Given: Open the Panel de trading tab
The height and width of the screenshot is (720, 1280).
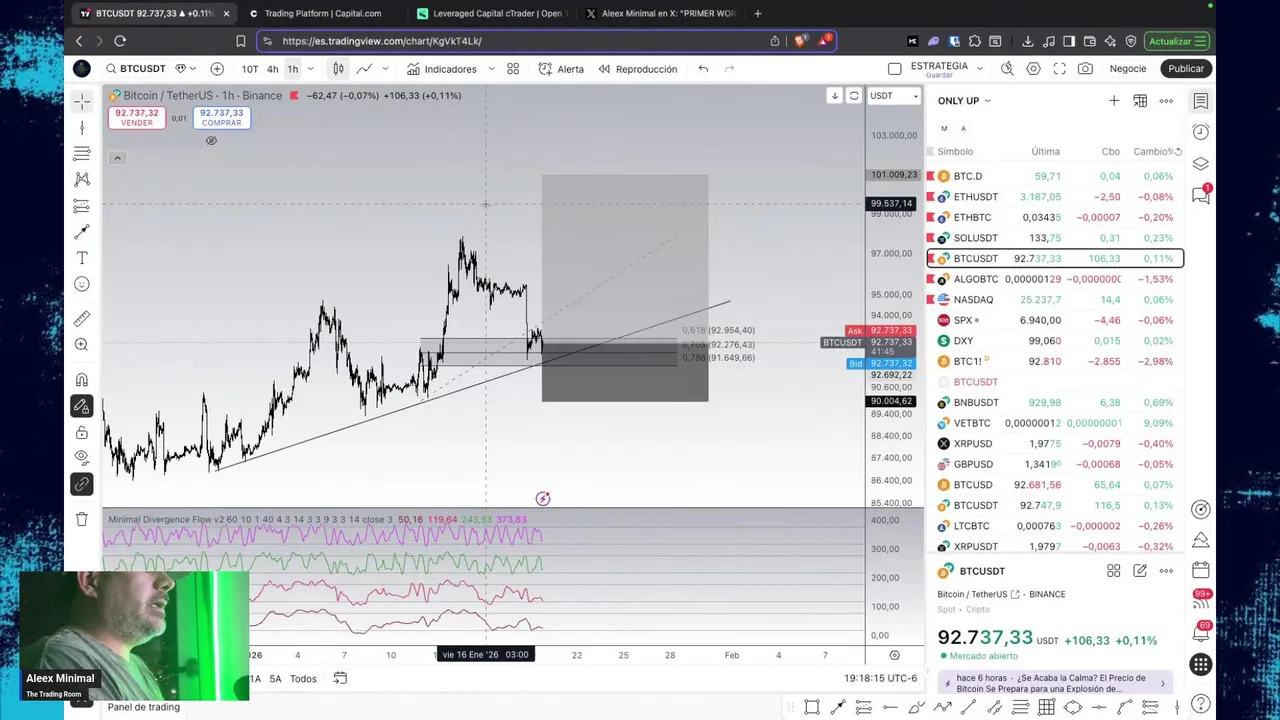Looking at the screenshot, I should (143, 707).
